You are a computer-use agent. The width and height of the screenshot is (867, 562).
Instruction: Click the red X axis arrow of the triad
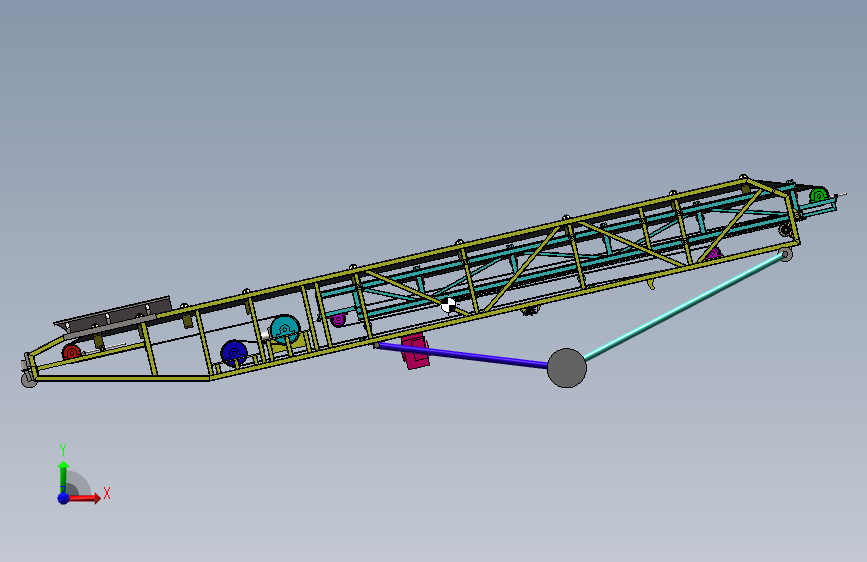click(x=85, y=498)
